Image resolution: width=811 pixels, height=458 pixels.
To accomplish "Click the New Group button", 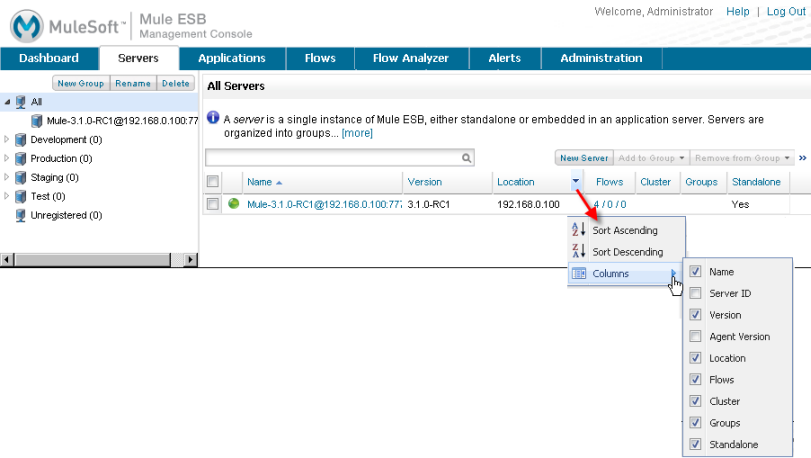I will tap(81, 83).
